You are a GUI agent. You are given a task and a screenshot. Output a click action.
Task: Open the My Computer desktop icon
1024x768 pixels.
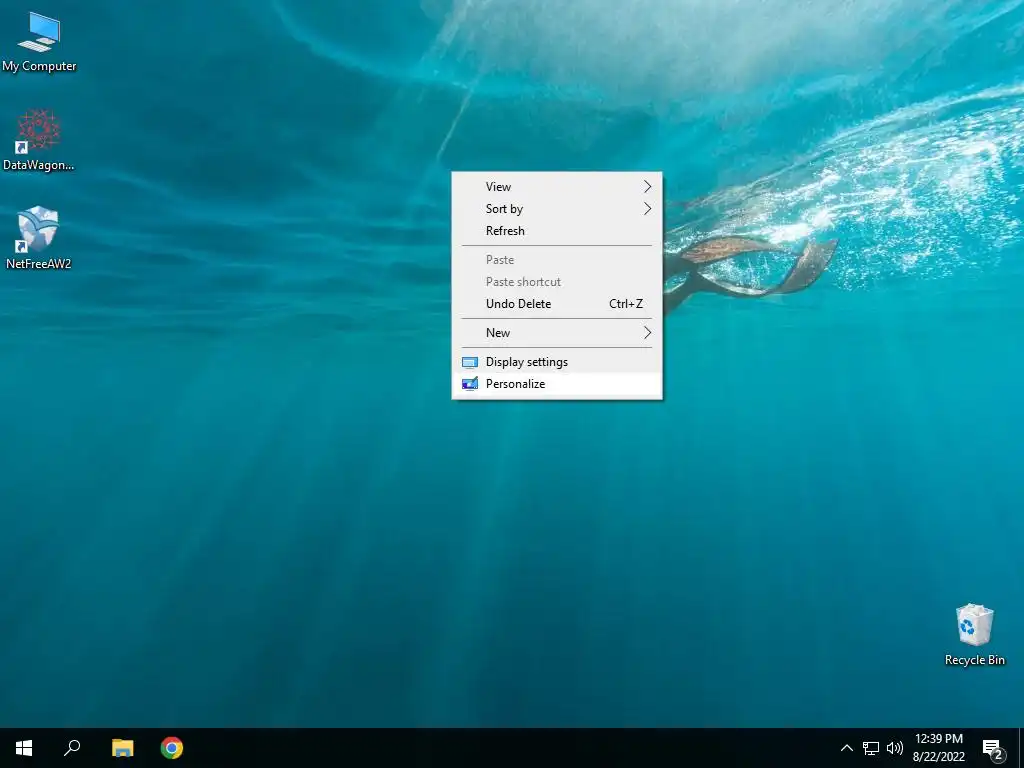coord(39,42)
